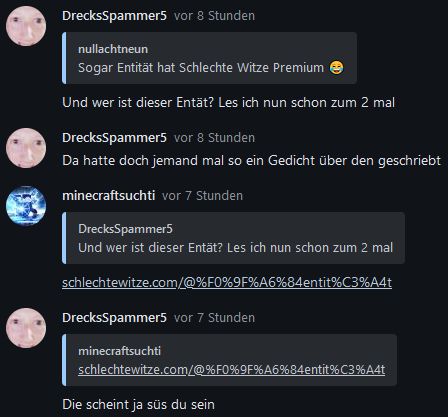This screenshot has height=417, width=448.
Task: Click quoted author DrecksSpammer5 in minecraftsuchti's comment
Action: tap(125, 229)
